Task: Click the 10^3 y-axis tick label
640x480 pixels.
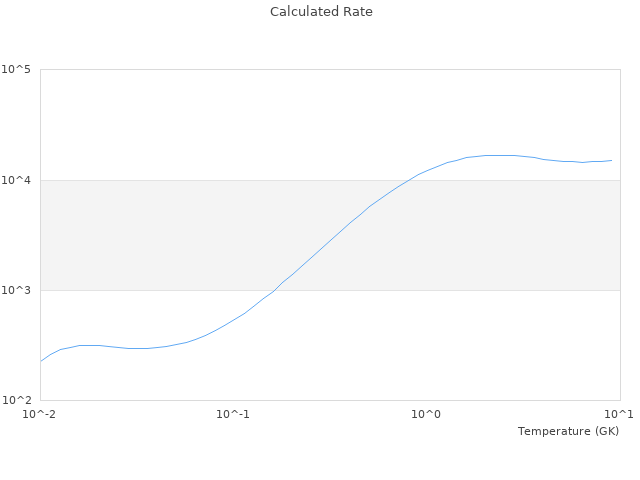Action: coord(16,290)
